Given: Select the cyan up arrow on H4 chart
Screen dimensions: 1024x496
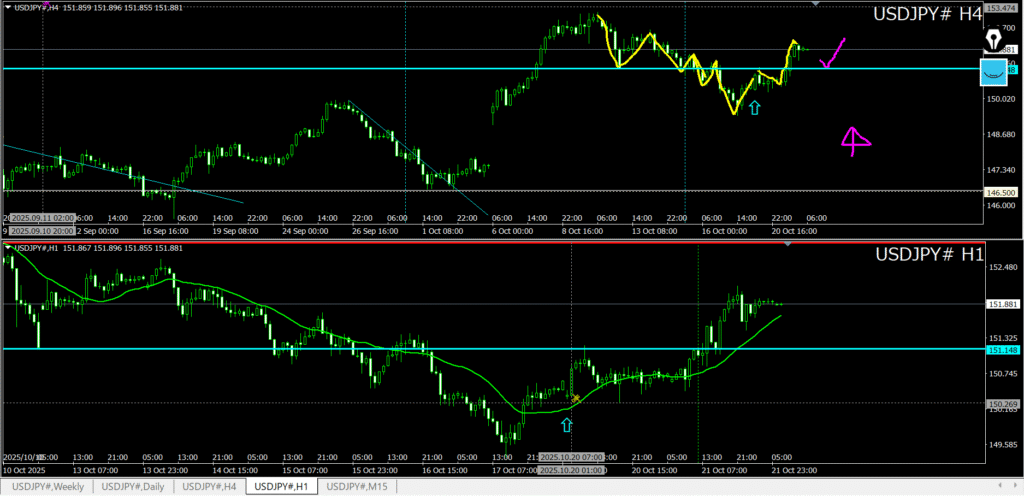Looking at the screenshot, I should click(754, 106).
